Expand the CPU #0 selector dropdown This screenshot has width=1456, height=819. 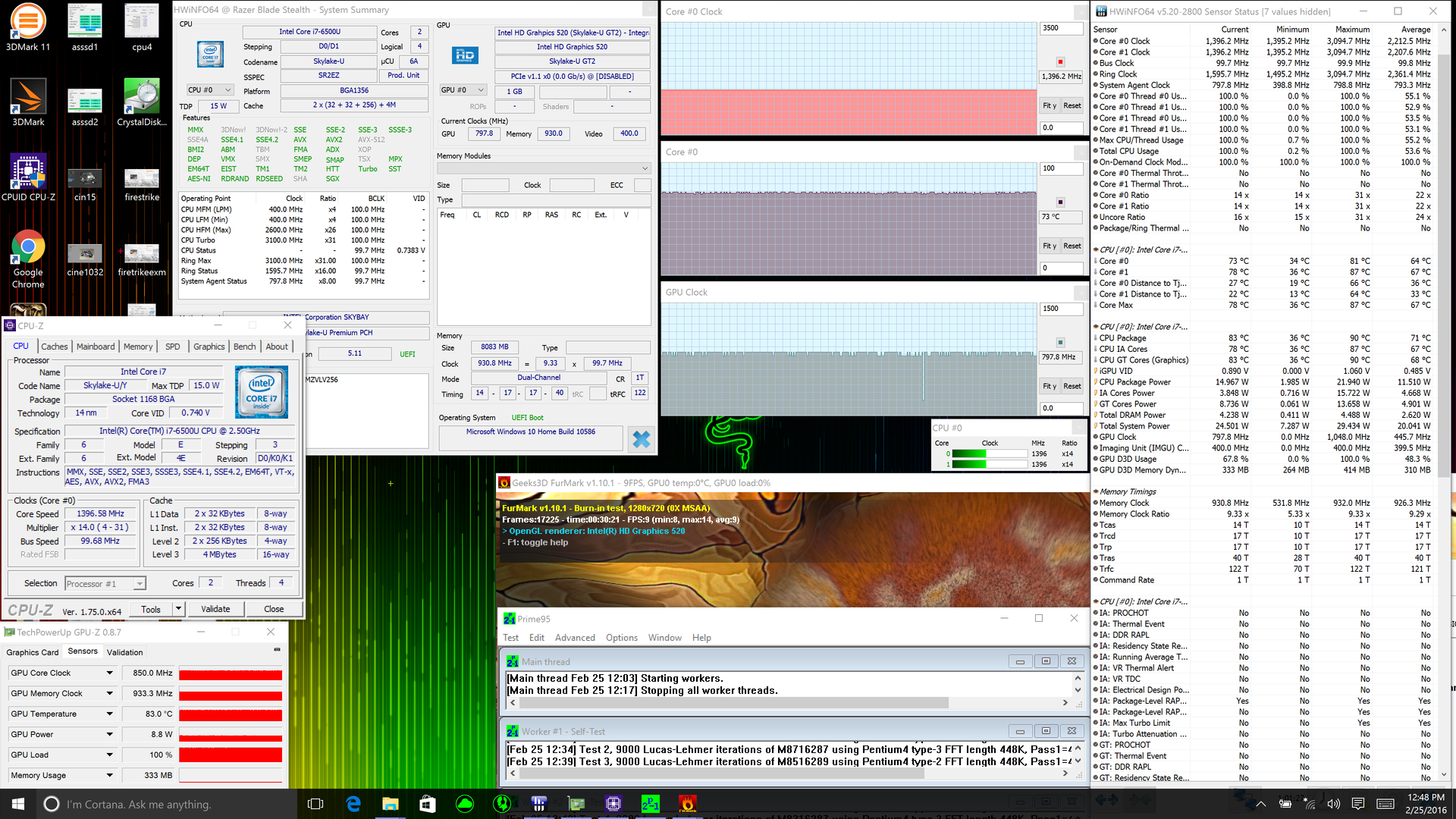coord(210,89)
